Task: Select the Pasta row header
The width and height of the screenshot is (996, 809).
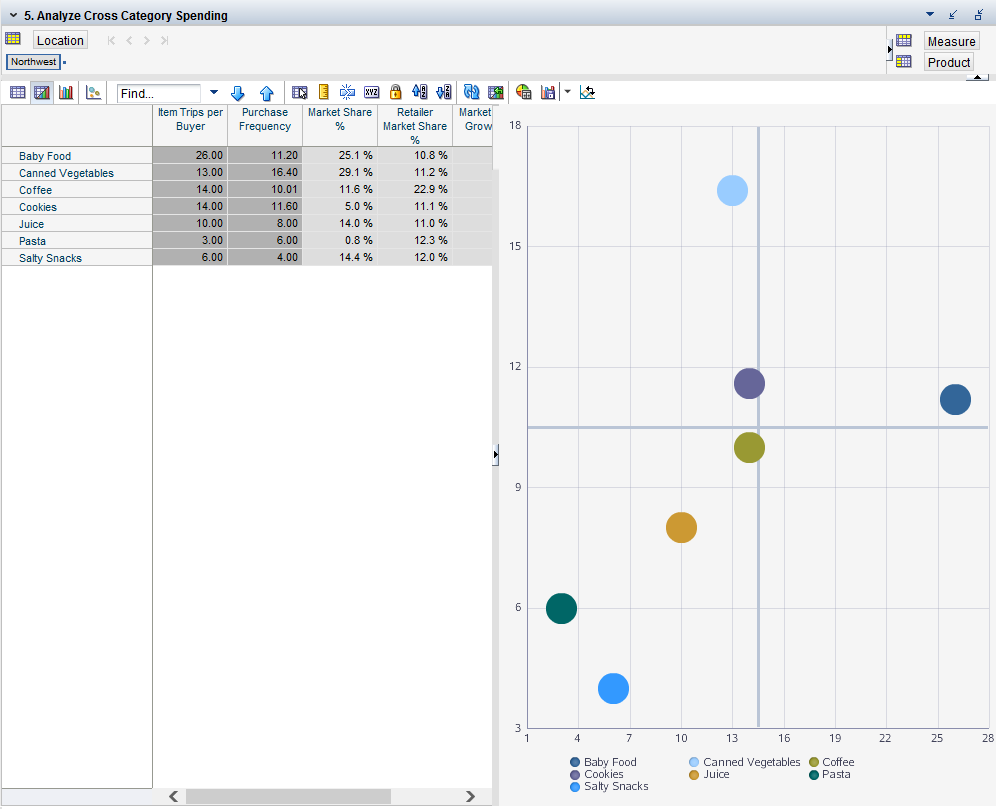Action: pyautogui.click(x=77, y=241)
